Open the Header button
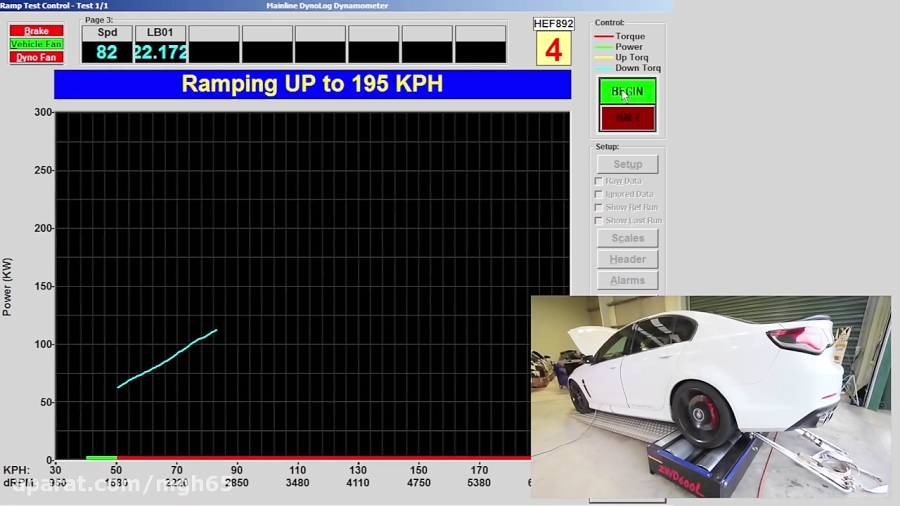 point(627,259)
